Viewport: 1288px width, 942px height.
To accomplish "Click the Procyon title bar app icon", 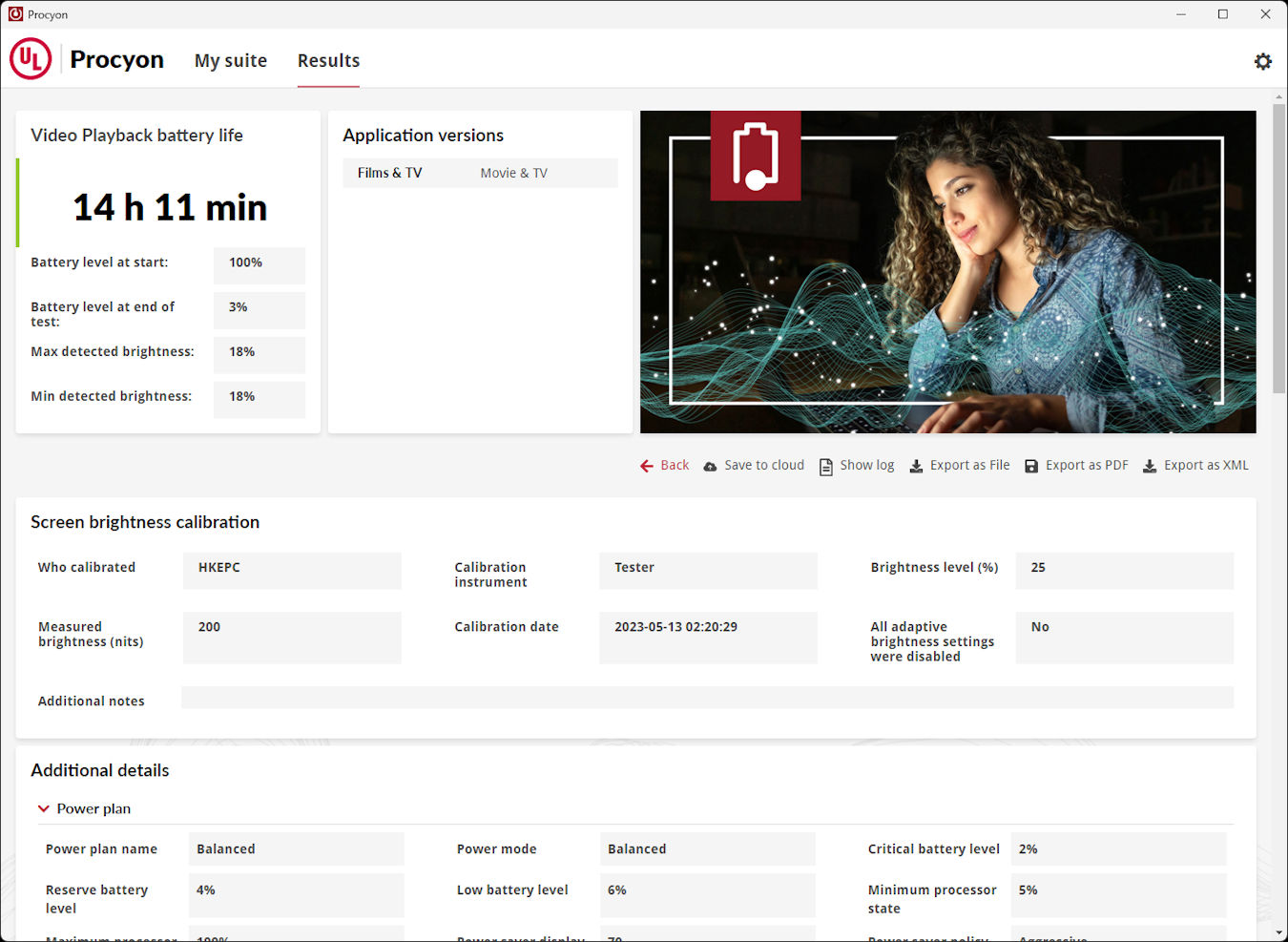I will click(15, 14).
